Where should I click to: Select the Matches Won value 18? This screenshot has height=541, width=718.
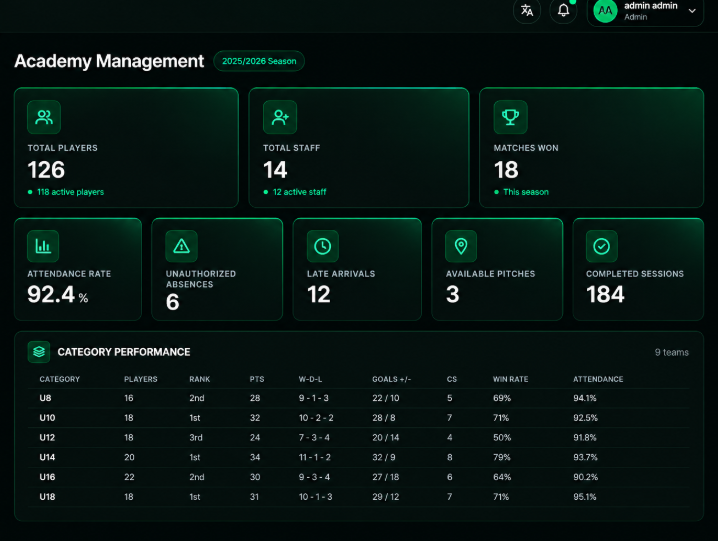pyautogui.click(x=506, y=170)
